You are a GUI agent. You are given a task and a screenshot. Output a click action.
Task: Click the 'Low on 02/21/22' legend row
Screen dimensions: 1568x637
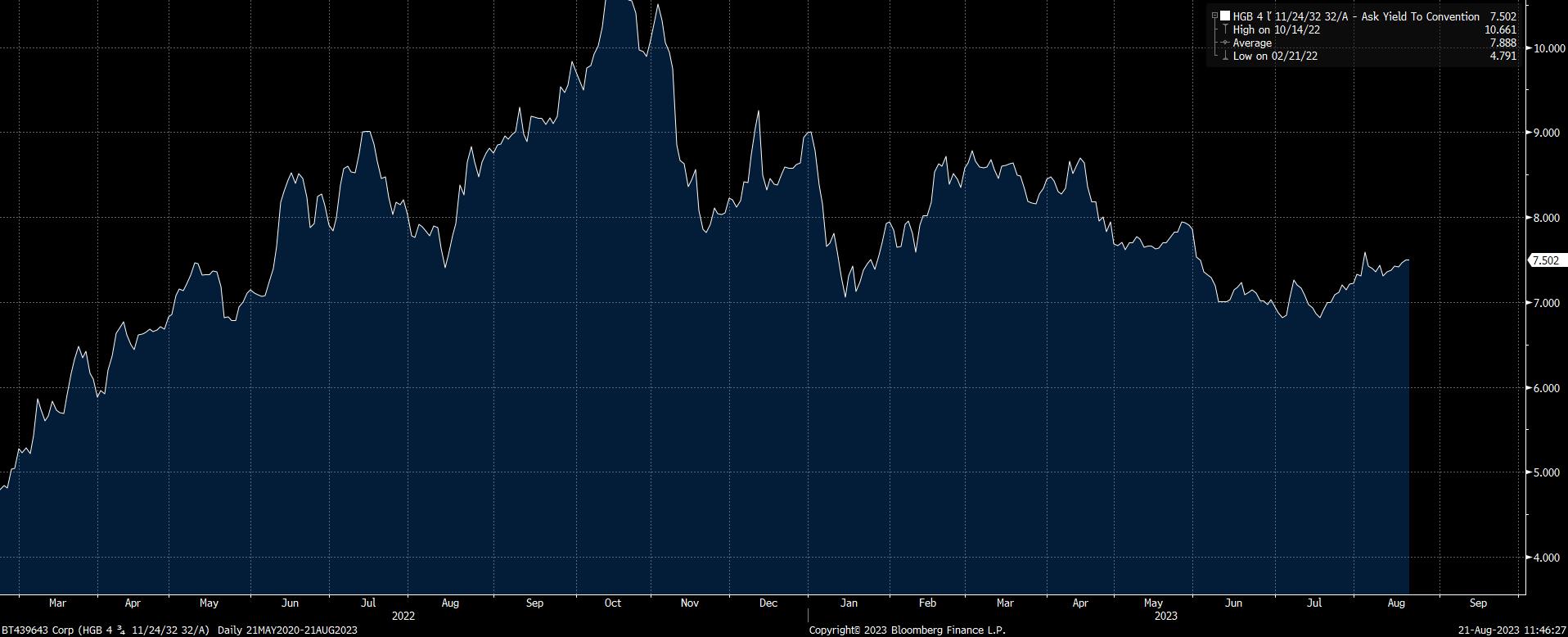[1275, 56]
